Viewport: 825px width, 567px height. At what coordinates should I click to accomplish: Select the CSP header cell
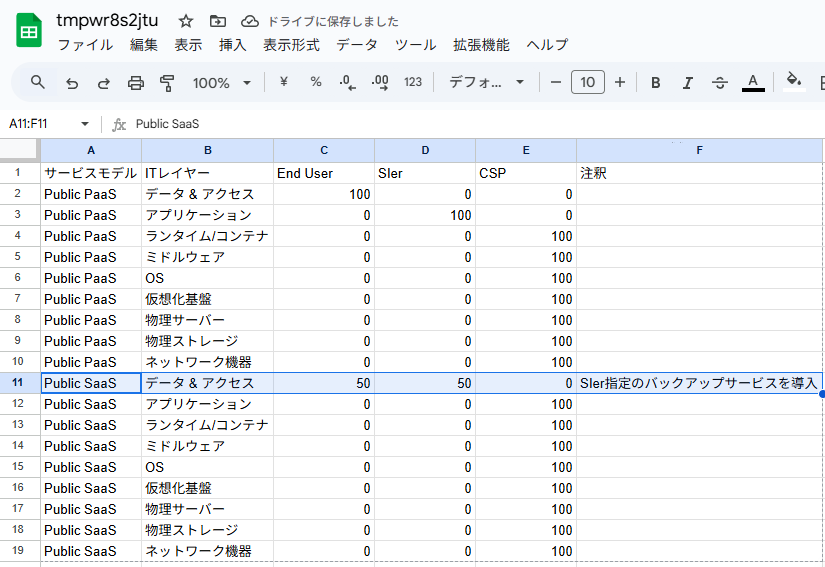pos(526,173)
